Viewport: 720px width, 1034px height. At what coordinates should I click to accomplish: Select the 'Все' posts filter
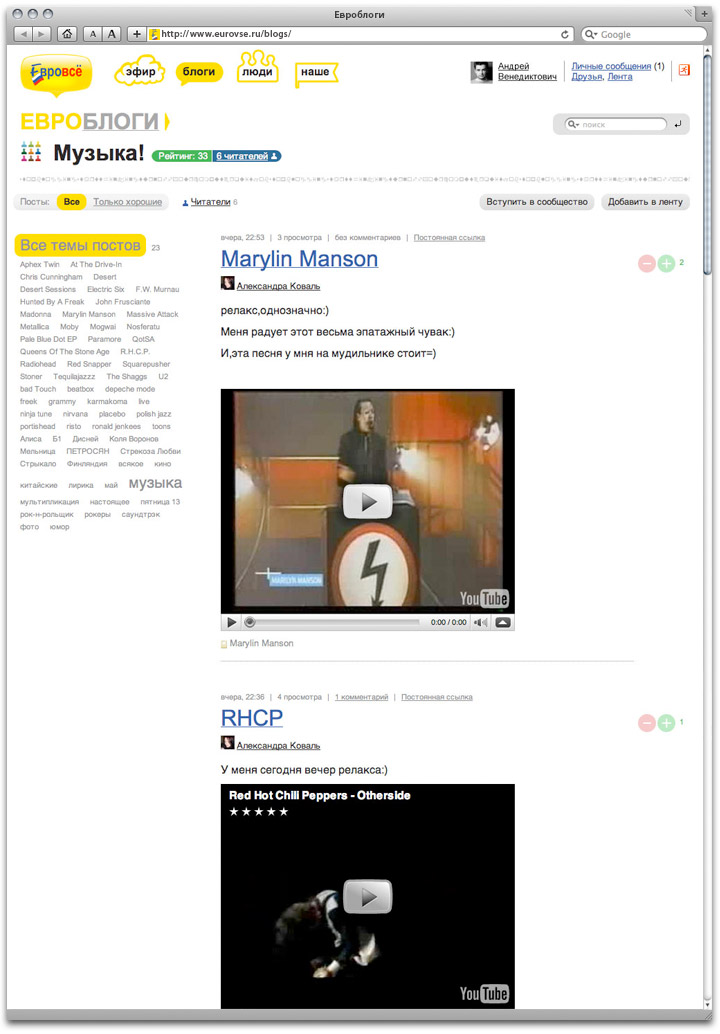pos(71,202)
